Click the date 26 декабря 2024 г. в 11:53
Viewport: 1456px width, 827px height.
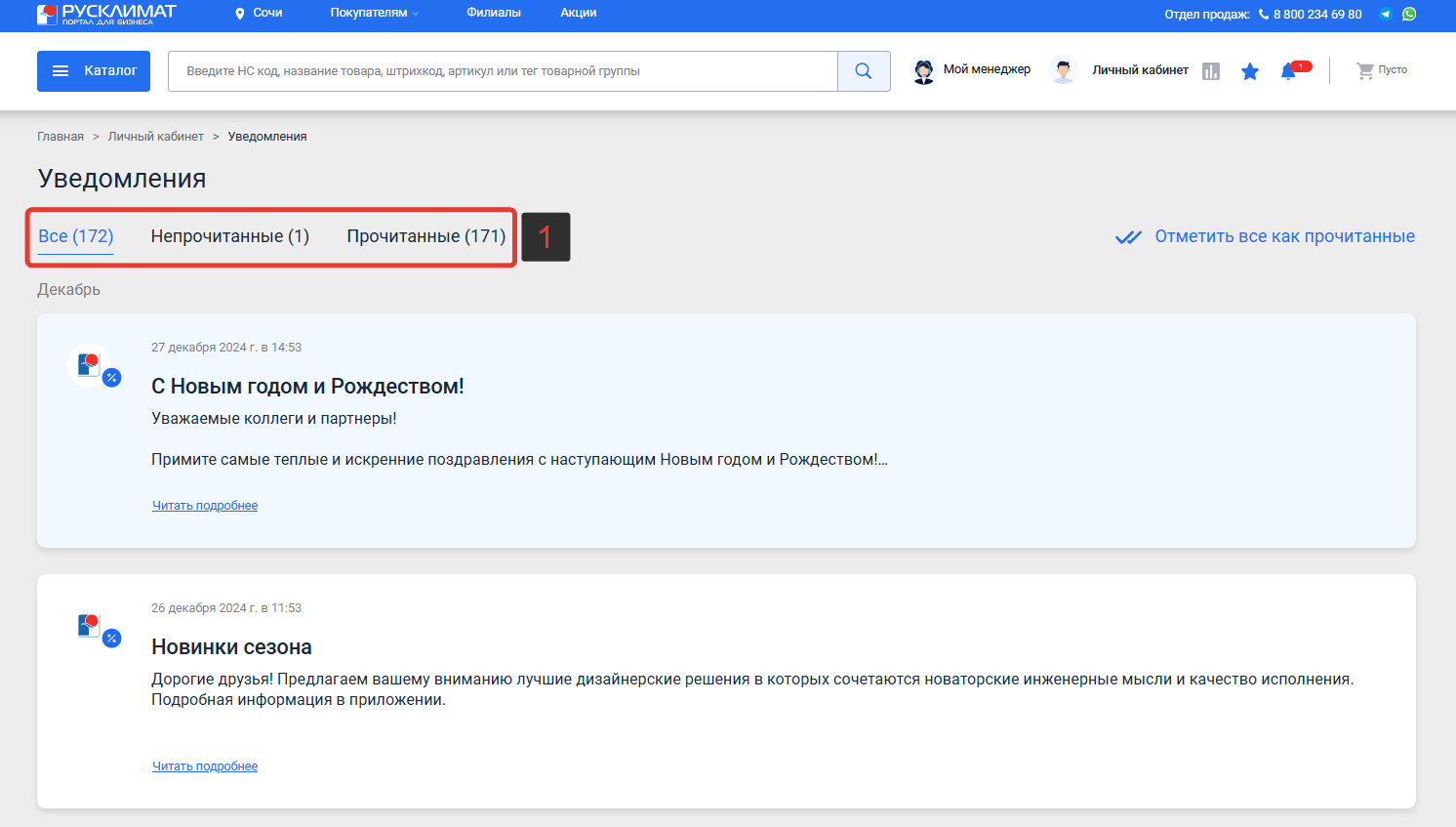pos(226,608)
